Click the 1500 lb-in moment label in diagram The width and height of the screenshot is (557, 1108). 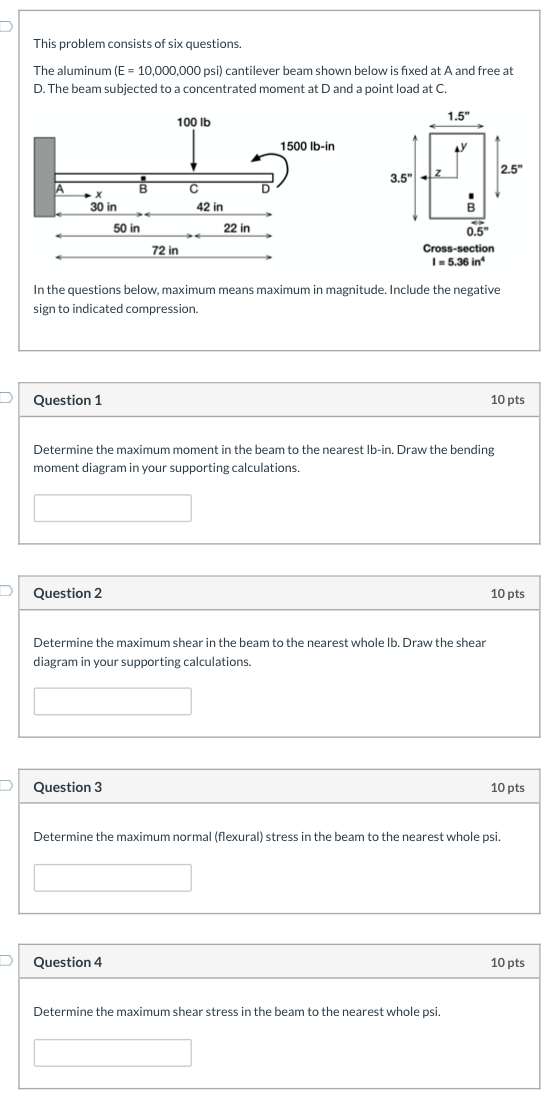coord(307,146)
